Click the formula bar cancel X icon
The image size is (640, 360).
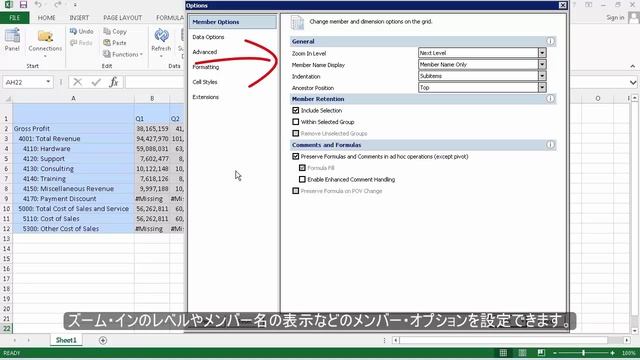(78, 82)
